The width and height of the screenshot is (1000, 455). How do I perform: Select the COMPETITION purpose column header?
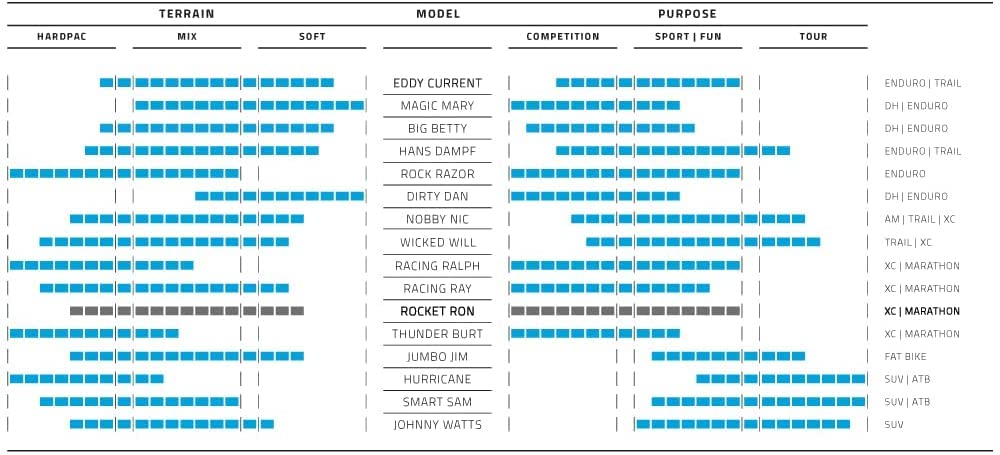[563, 37]
